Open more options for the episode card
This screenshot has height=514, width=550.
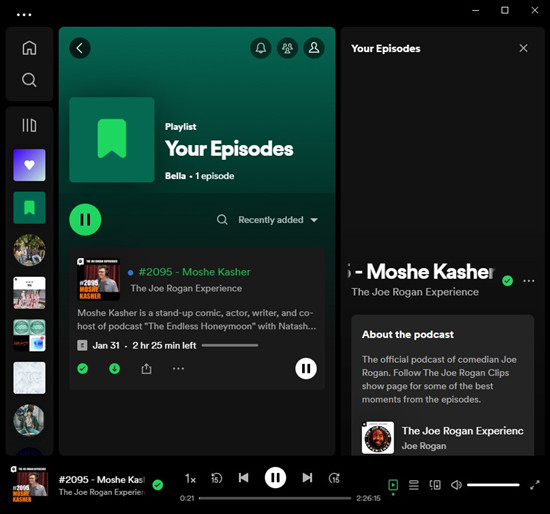(178, 369)
